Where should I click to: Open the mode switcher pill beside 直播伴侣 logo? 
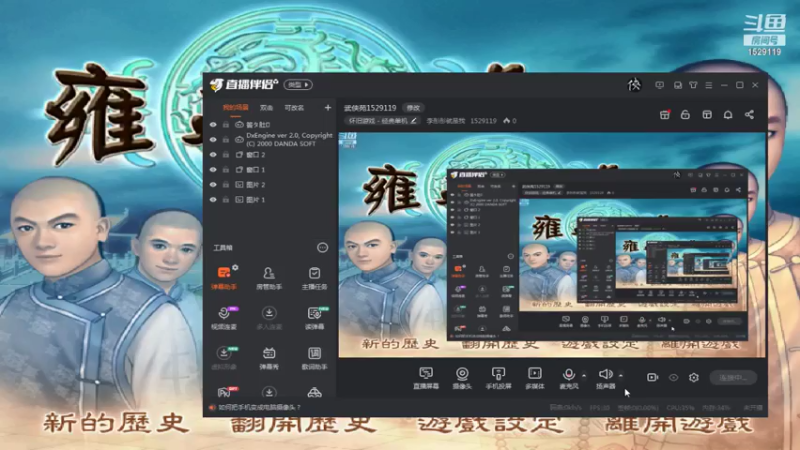(298, 85)
